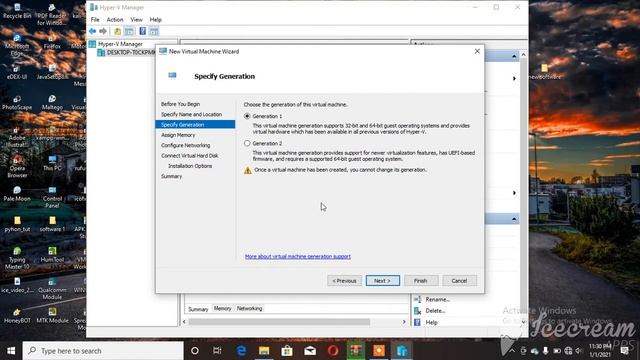Screen dimensions: 640x360
Task: Open the Maltego desktop icon
Action: click(52, 103)
